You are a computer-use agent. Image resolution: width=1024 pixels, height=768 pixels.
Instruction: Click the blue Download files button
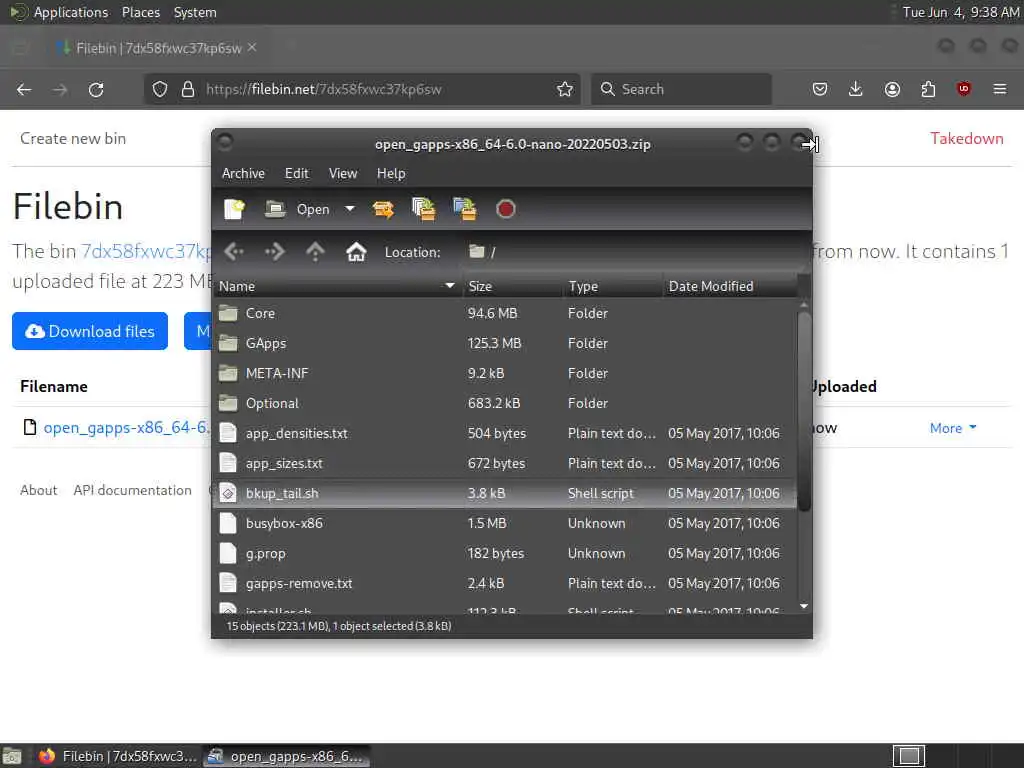click(90, 331)
